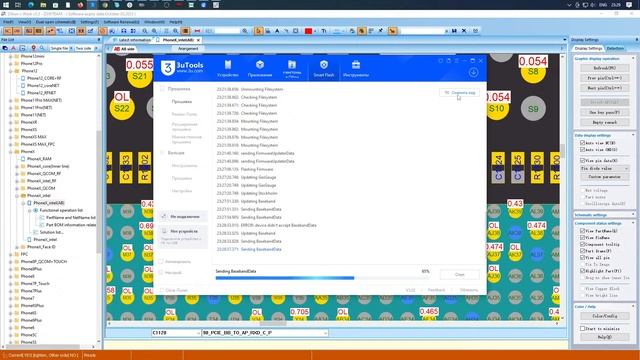The width and height of the screenshot is (640, 360).
Task: Select the AB side tab
Action: [124, 49]
